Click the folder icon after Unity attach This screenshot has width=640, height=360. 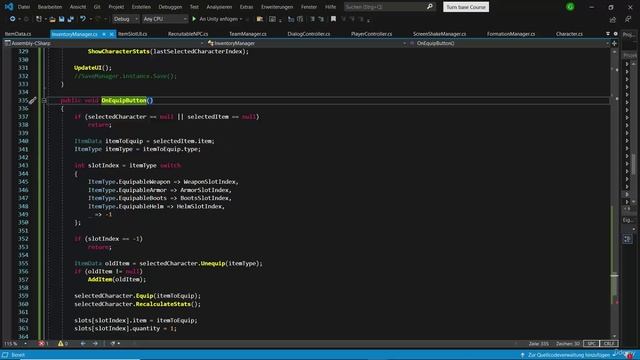click(x=260, y=19)
